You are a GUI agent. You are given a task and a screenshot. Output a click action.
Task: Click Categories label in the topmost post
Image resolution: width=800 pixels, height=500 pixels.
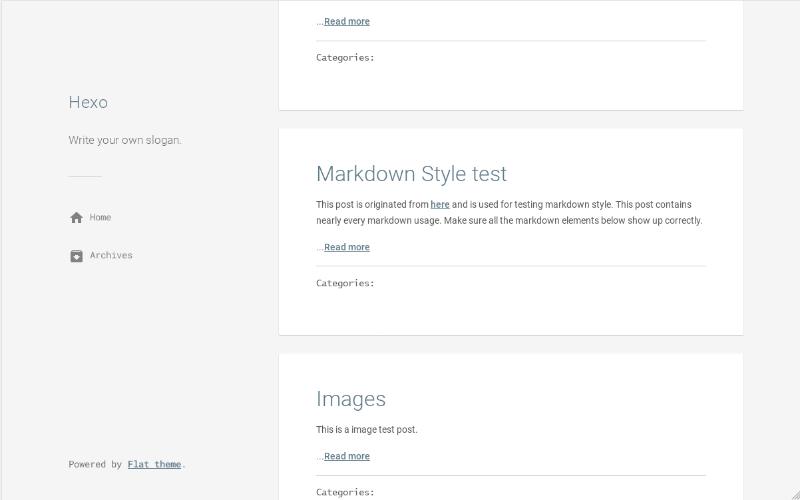[345, 57]
